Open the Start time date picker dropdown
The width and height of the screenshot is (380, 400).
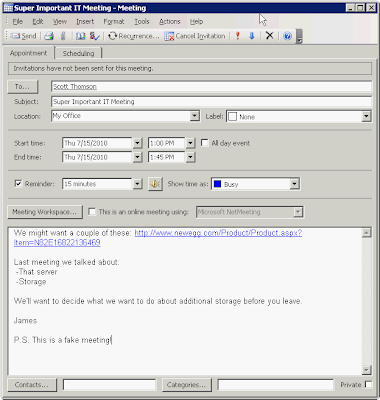click(137, 143)
